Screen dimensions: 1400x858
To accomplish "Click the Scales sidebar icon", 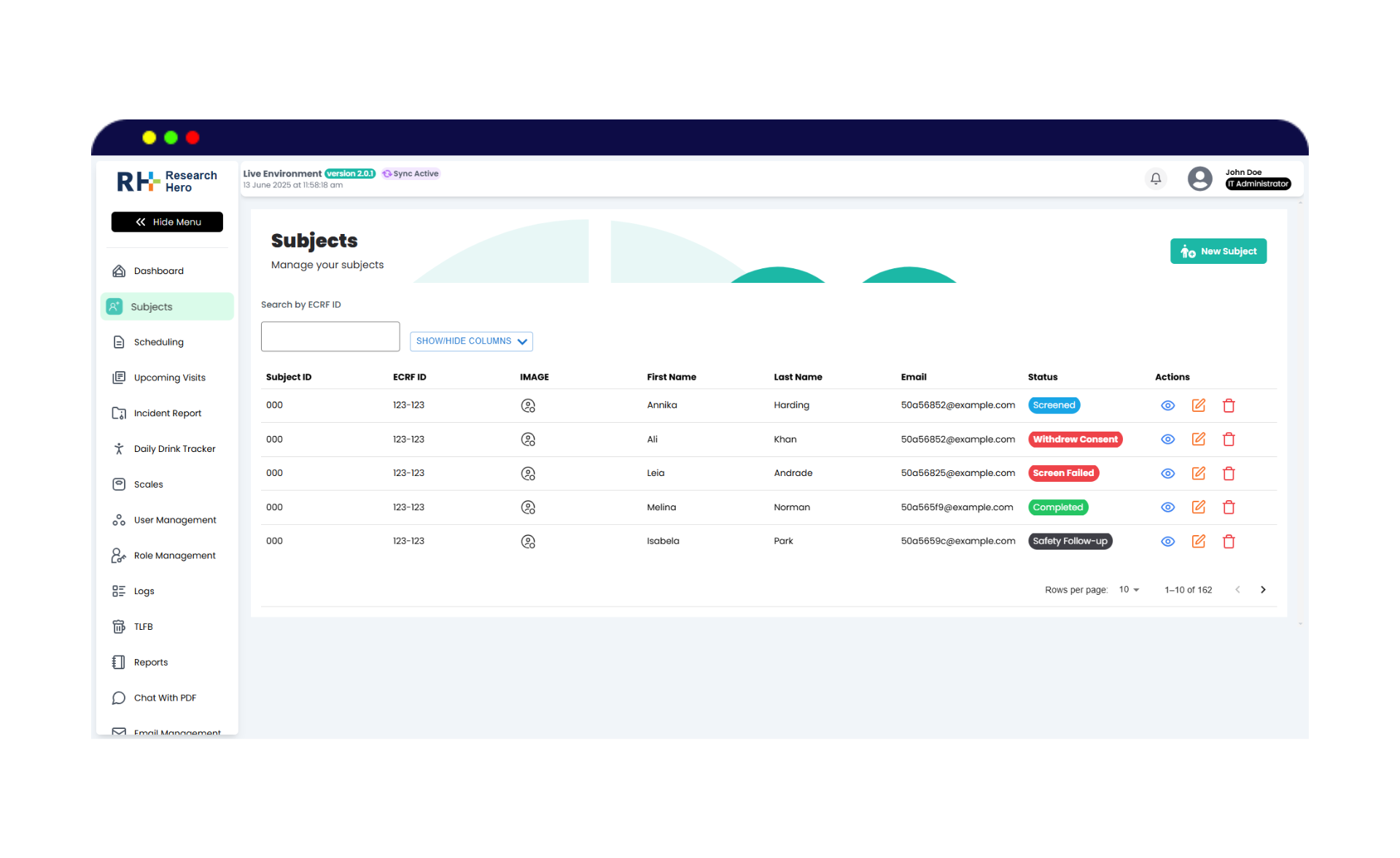I will [119, 484].
